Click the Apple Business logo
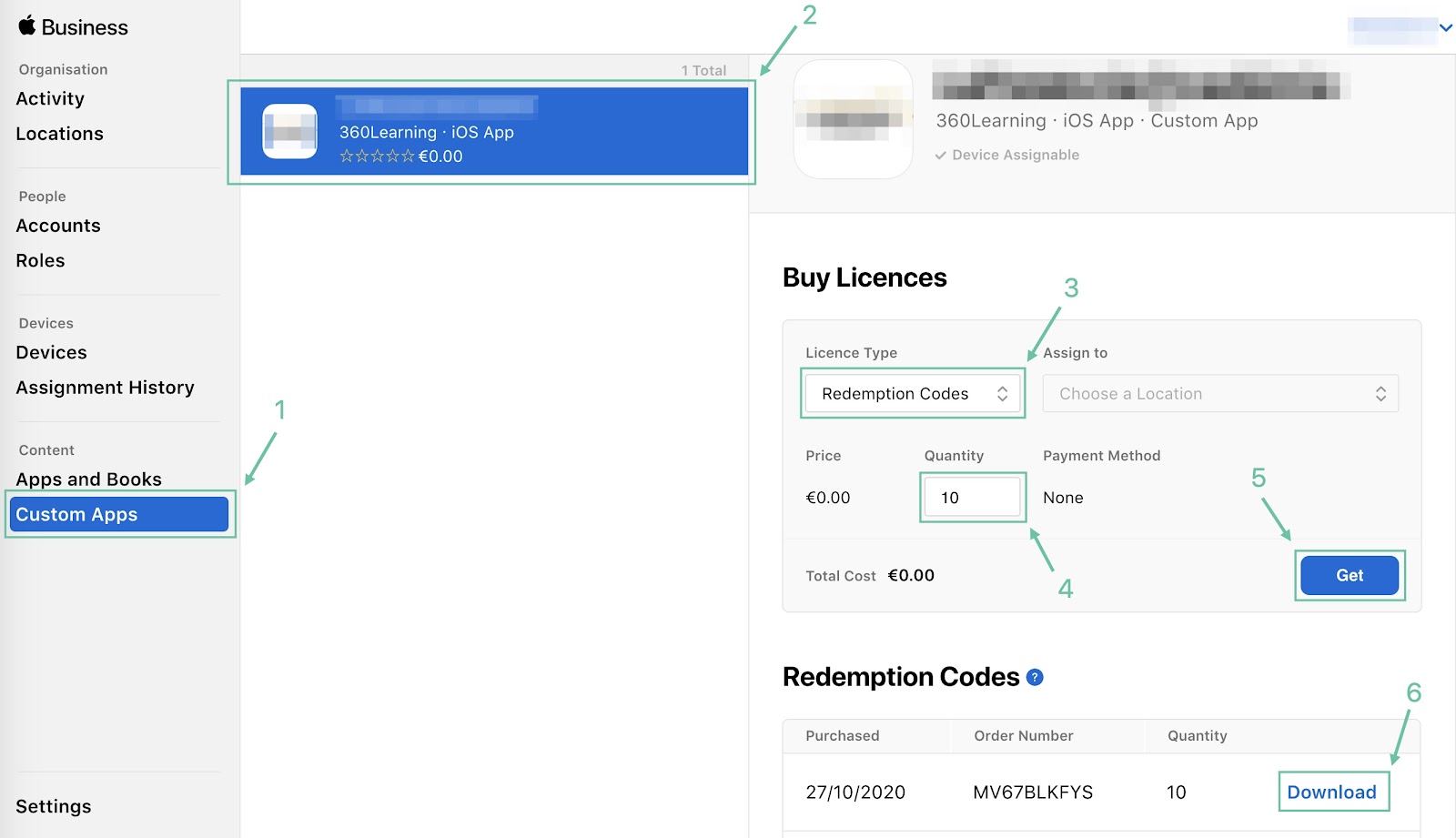 [73, 26]
